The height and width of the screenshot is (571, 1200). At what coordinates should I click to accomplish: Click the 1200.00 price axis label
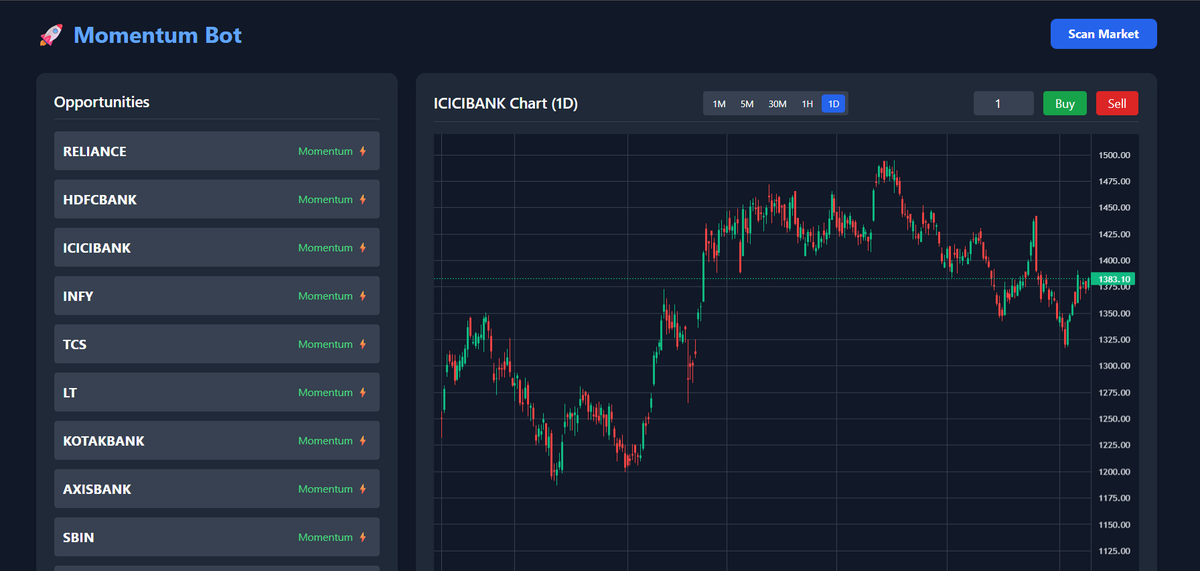[x=1114, y=472]
